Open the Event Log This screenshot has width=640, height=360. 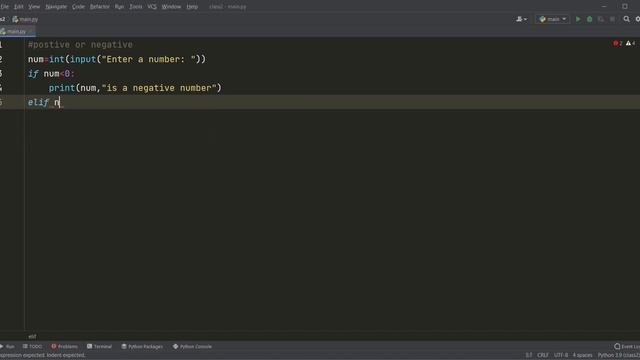coord(627,347)
